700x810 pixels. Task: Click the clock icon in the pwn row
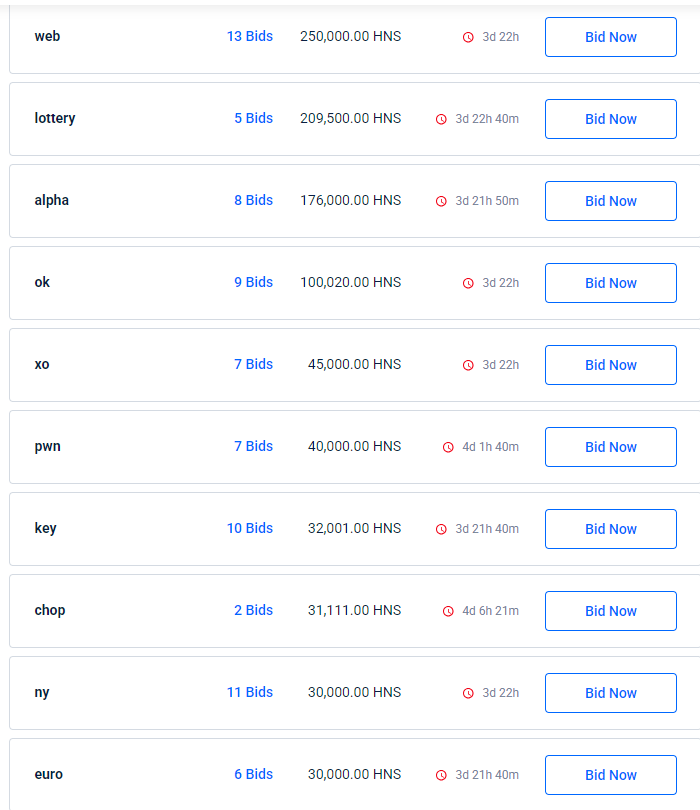coord(448,447)
